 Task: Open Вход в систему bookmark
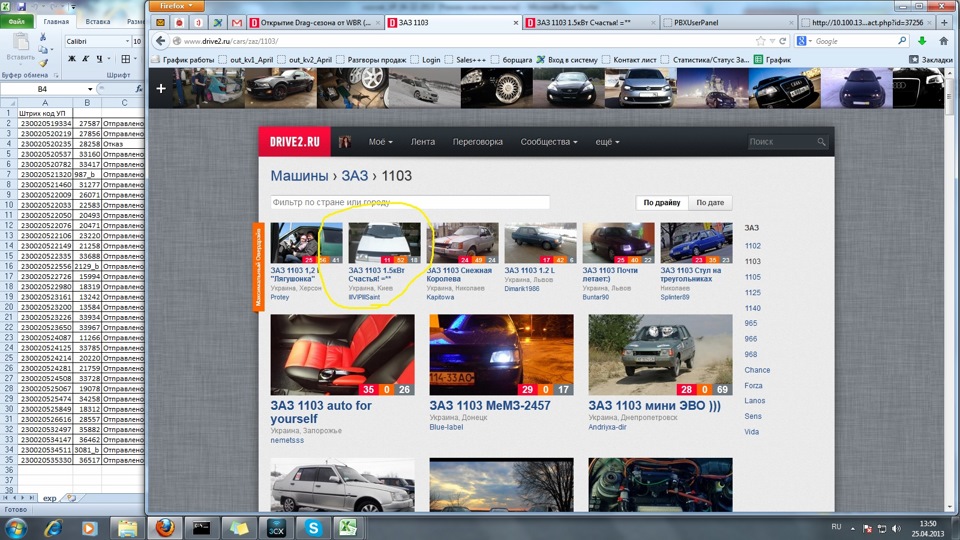click(x=567, y=60)
